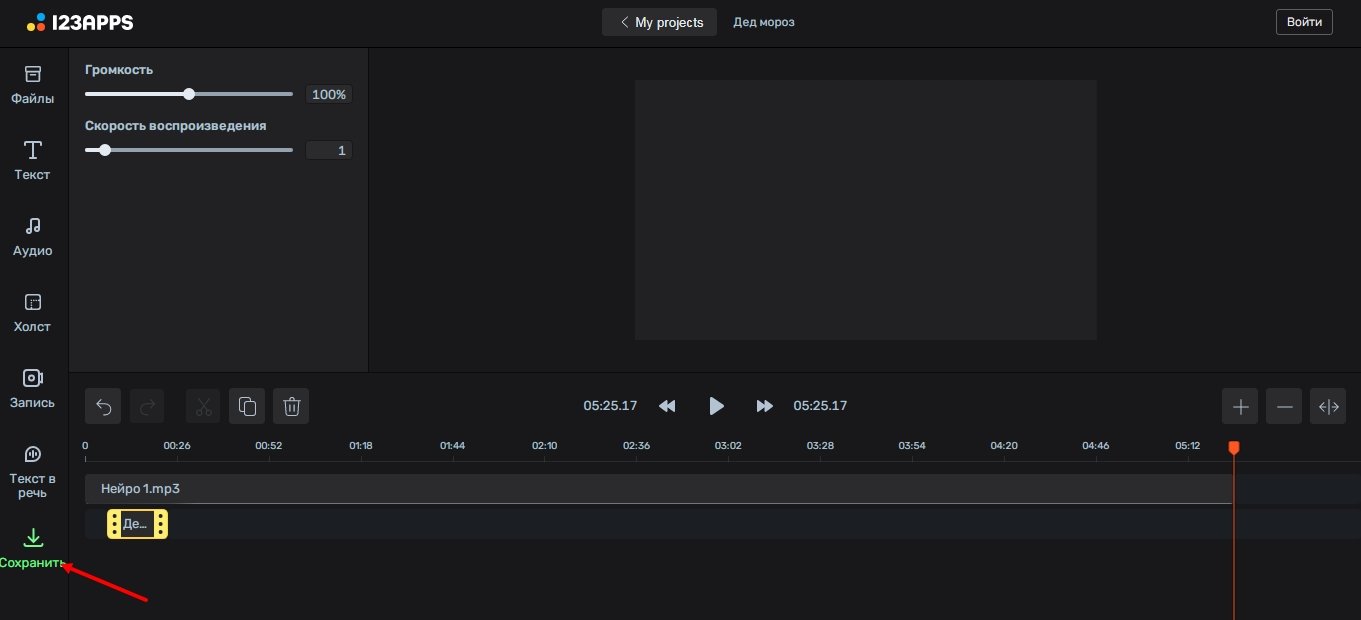Viewport: 1361px width, 620px height.
Task: Delete the selected clip with trash icon
Action: [291, 406]
